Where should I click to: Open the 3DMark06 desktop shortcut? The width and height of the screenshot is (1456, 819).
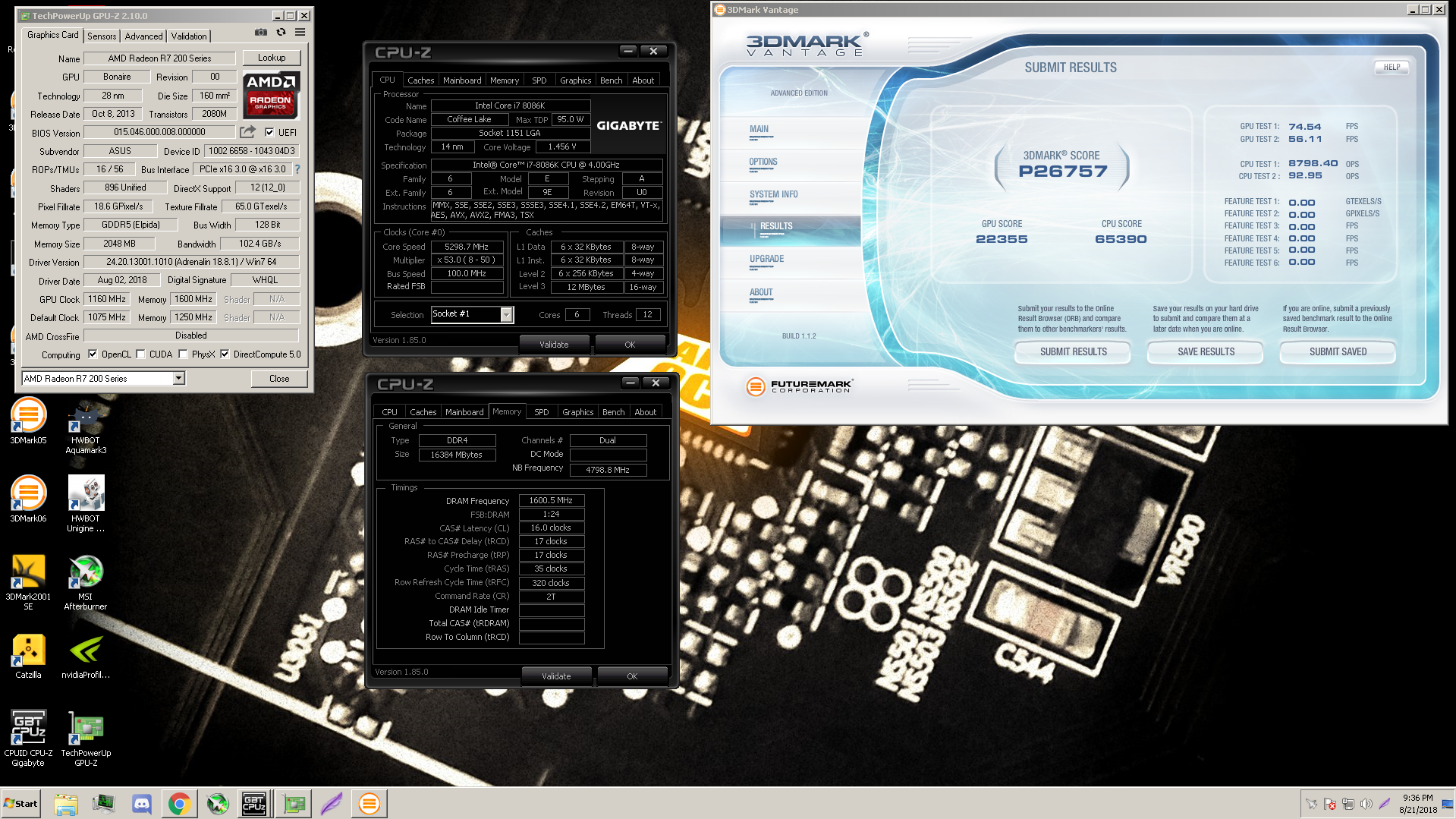pyautogui.click(x=28, y=499)
